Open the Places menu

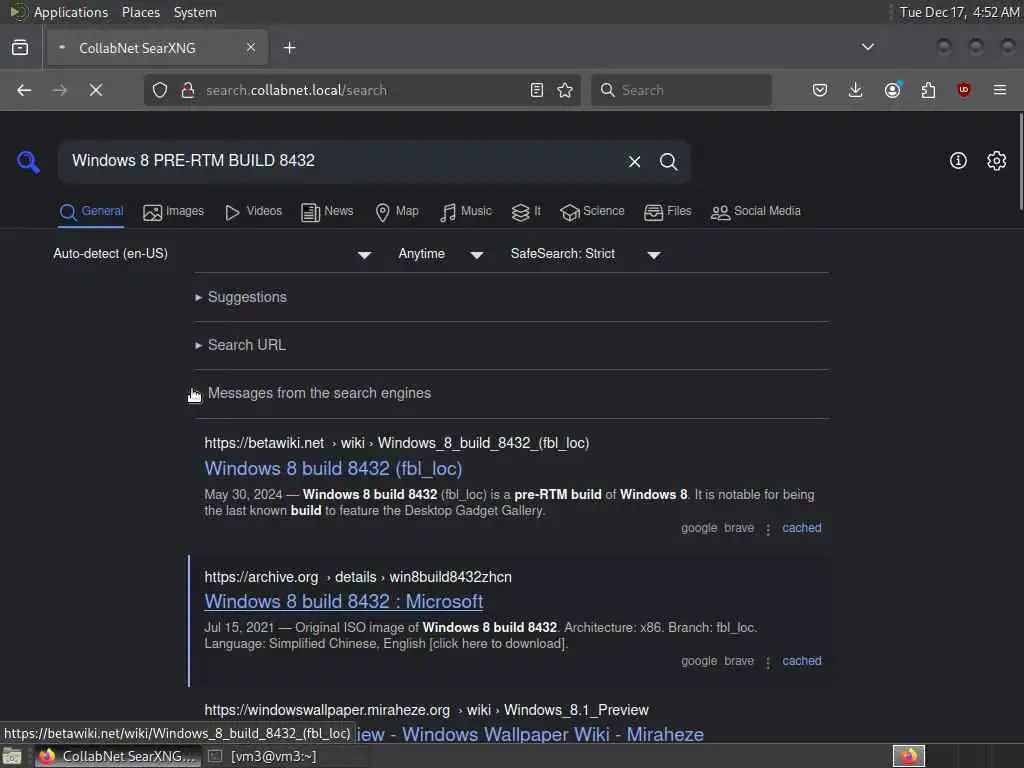point(140,12)
